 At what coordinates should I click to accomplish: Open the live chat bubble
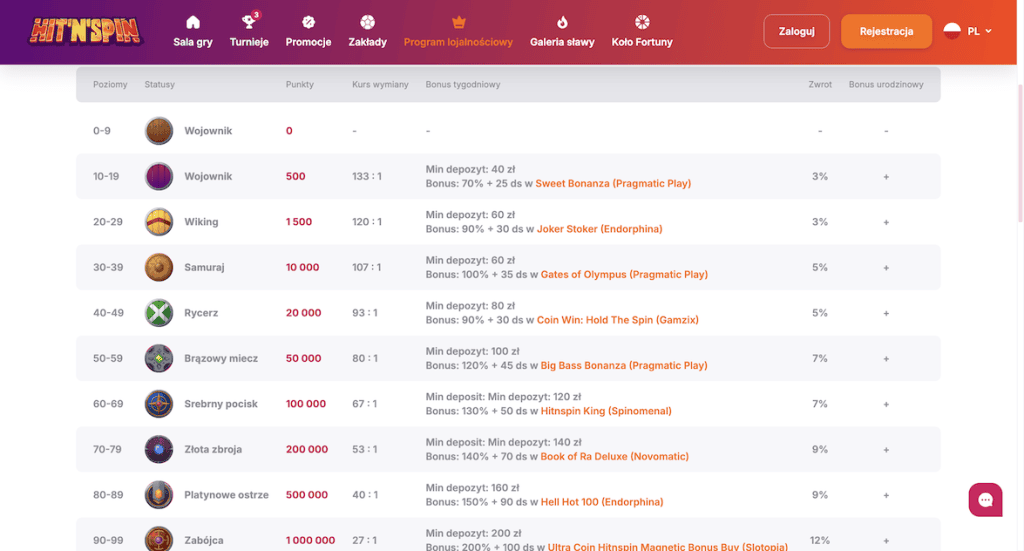985,500
